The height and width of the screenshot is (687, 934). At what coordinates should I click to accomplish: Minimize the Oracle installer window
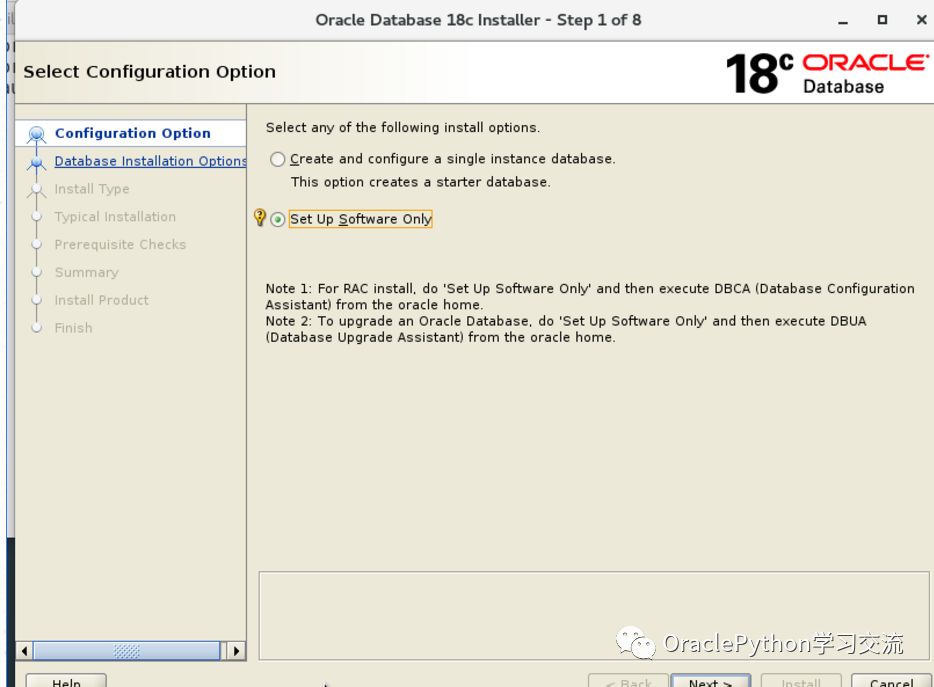click(842, 21)
